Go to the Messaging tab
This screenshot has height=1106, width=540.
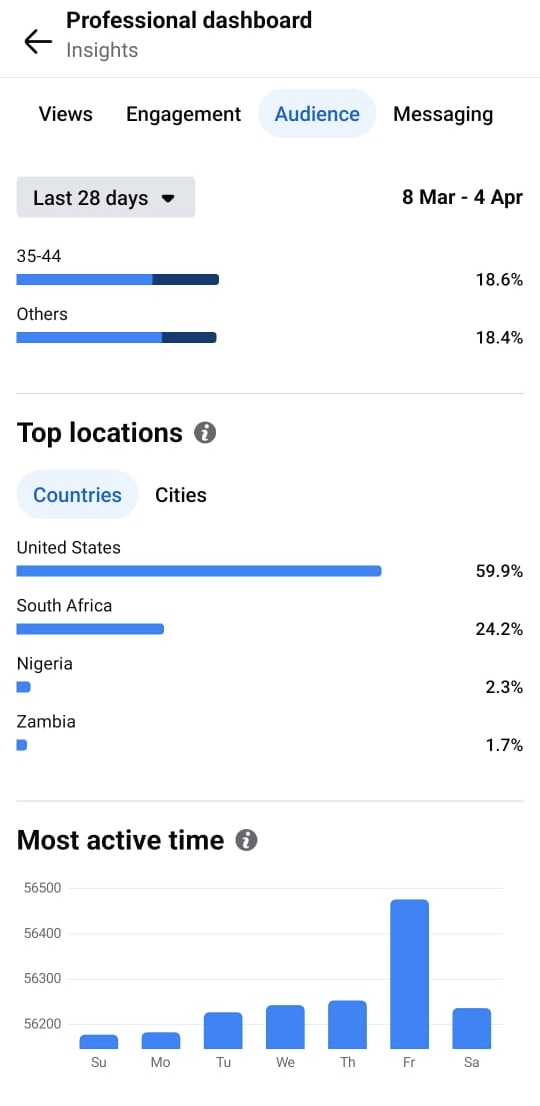(443, 114)
